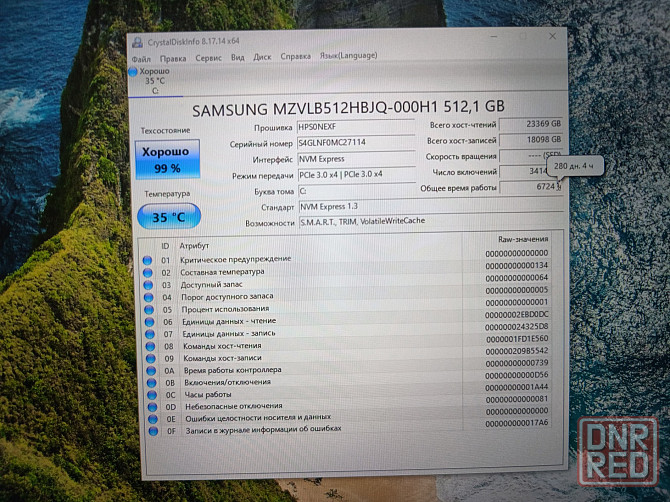Minimize the CrystalDiskInfo window
Viewport: 670px width, 502px height.
pyautogui.click(x=494, y=37)
